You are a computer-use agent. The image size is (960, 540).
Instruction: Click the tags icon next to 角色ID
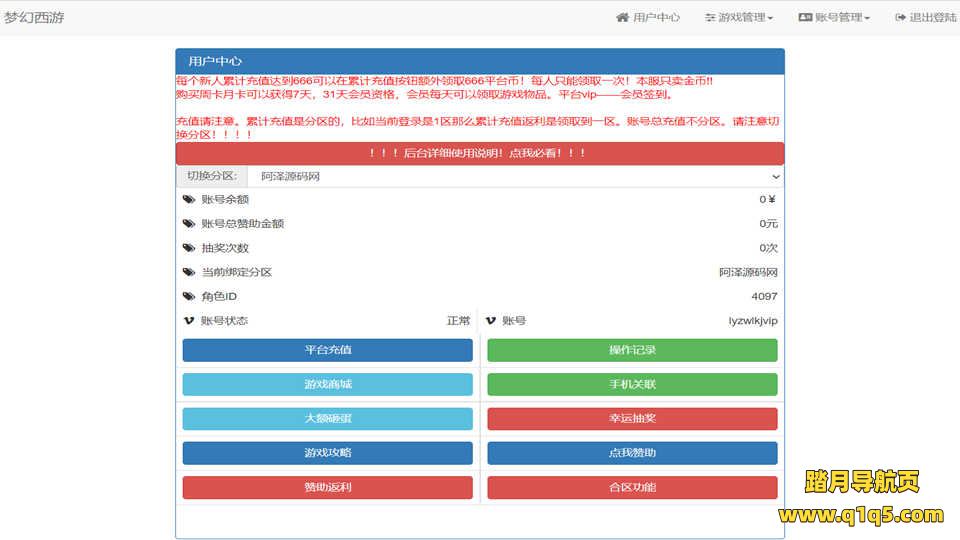click(x=189, y=297)
